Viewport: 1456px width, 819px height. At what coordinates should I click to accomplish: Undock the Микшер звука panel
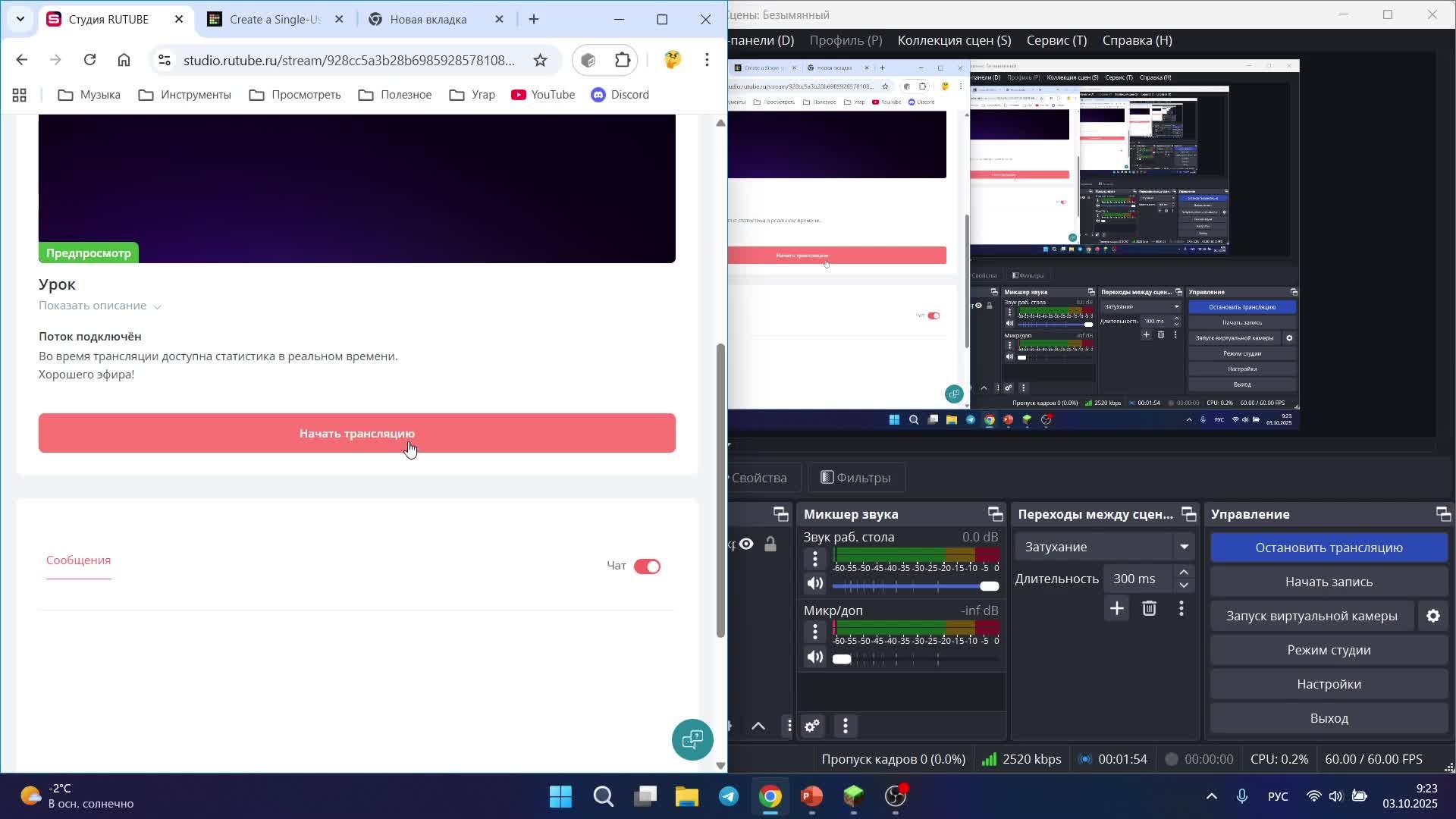(x=995, y=514)
